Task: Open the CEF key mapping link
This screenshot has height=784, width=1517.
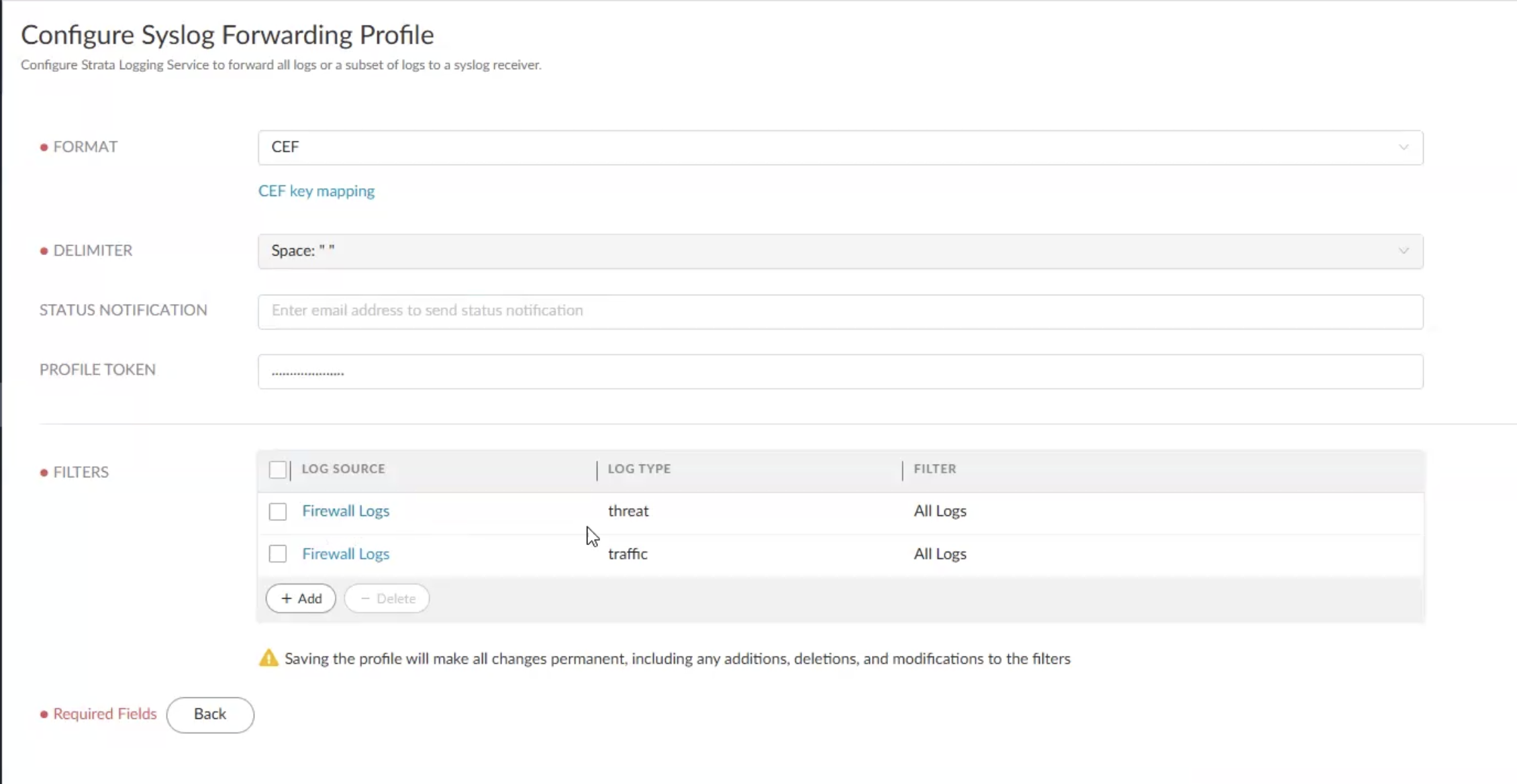Action: (316, 191)
